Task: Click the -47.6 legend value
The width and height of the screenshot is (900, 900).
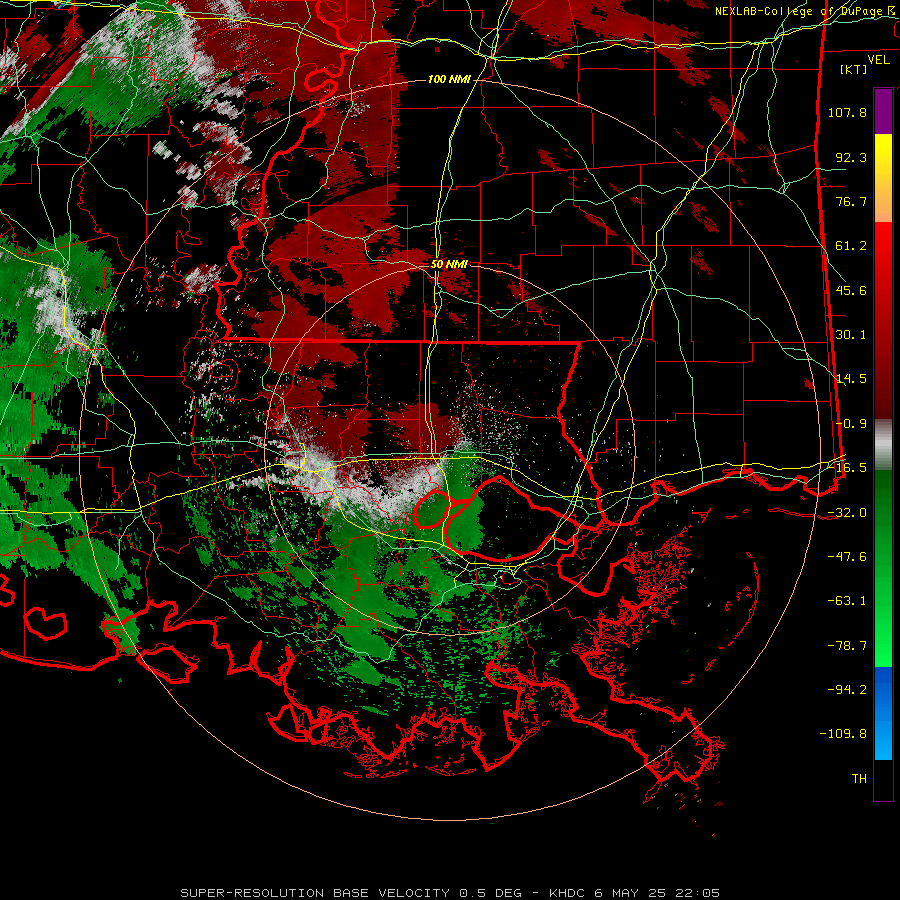Action: 847,557
